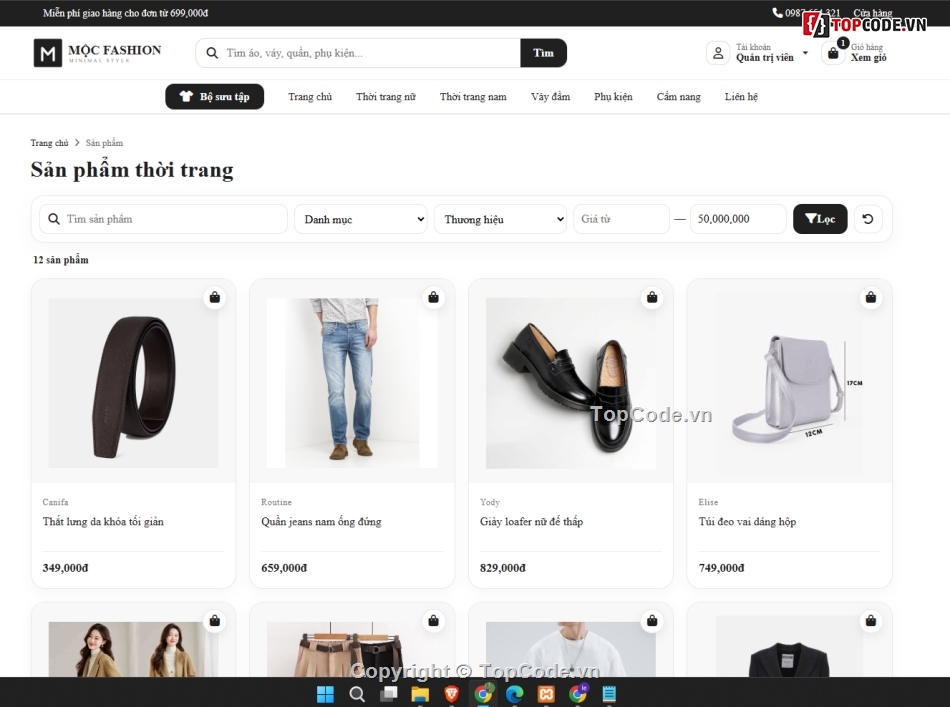The width and height of the screenshot is (950, 707).
Task: Open the notepad app in taskbar
Action: tap(609, 694)
